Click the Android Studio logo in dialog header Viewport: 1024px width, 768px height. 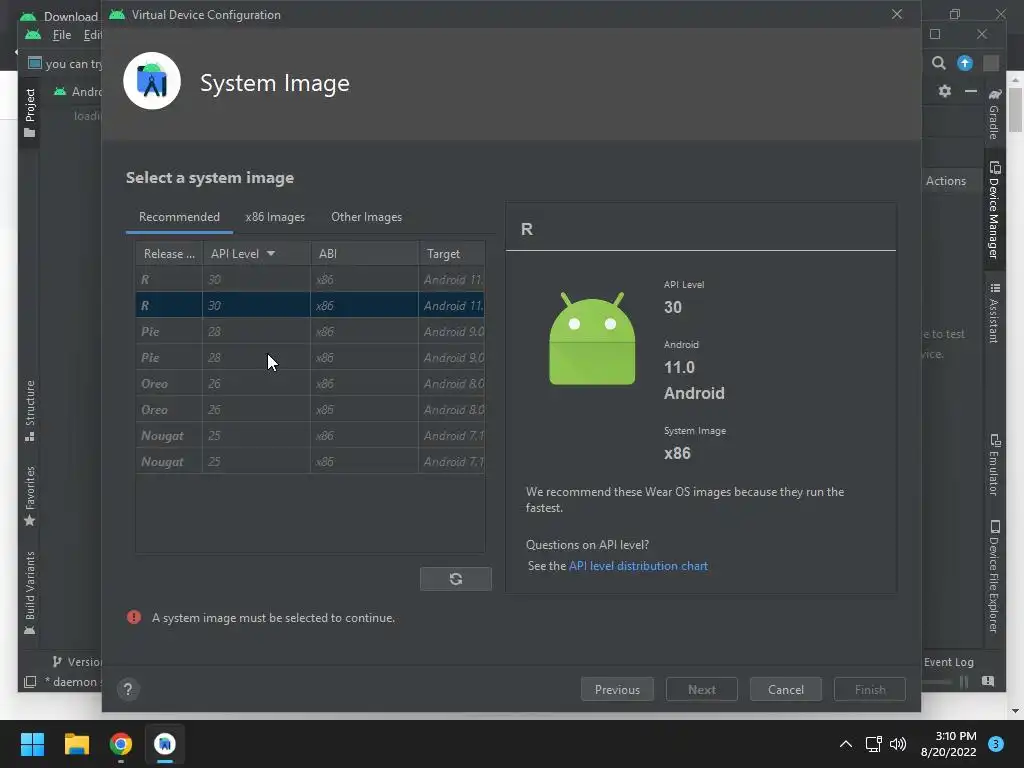tap(152, 81)
